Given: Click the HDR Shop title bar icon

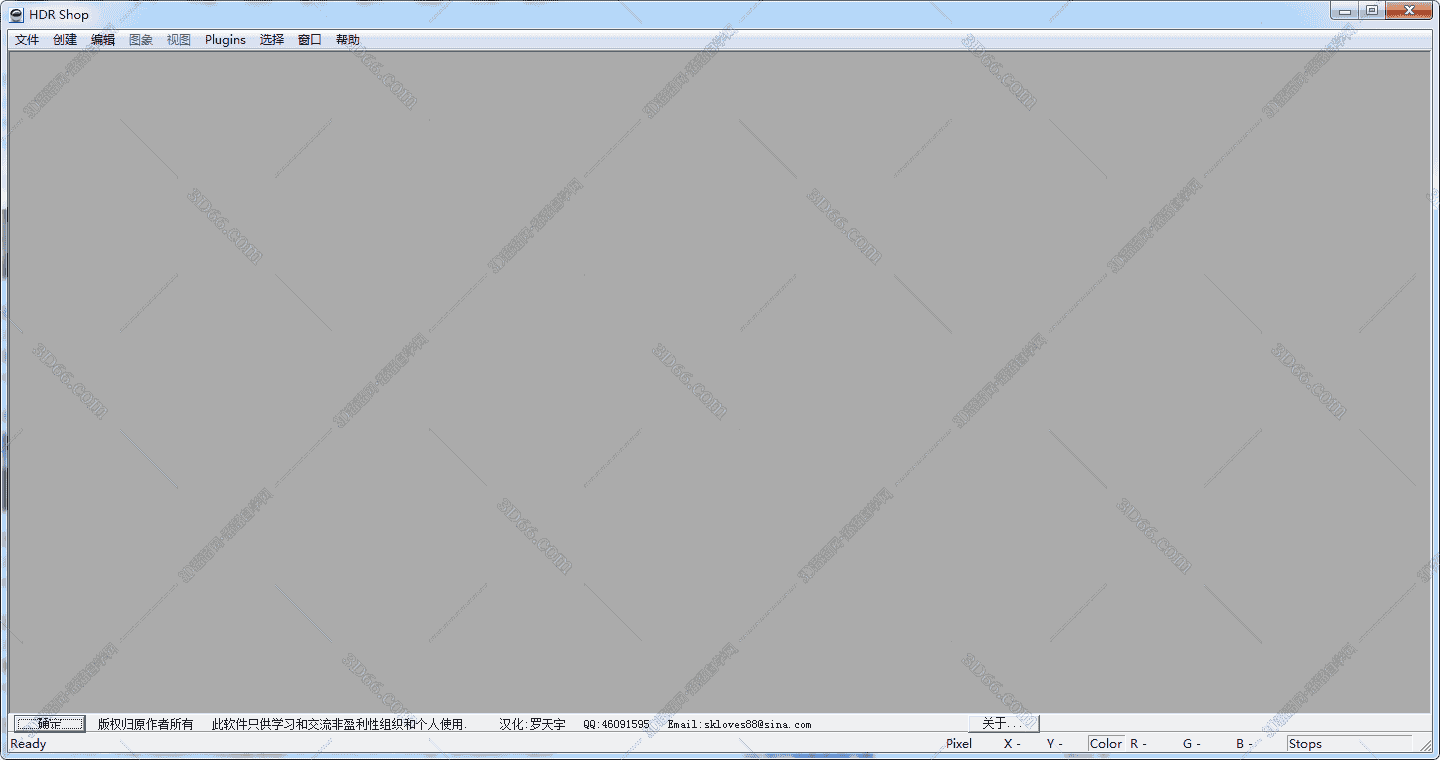Looking at the screenshot, I should [16, 15].
